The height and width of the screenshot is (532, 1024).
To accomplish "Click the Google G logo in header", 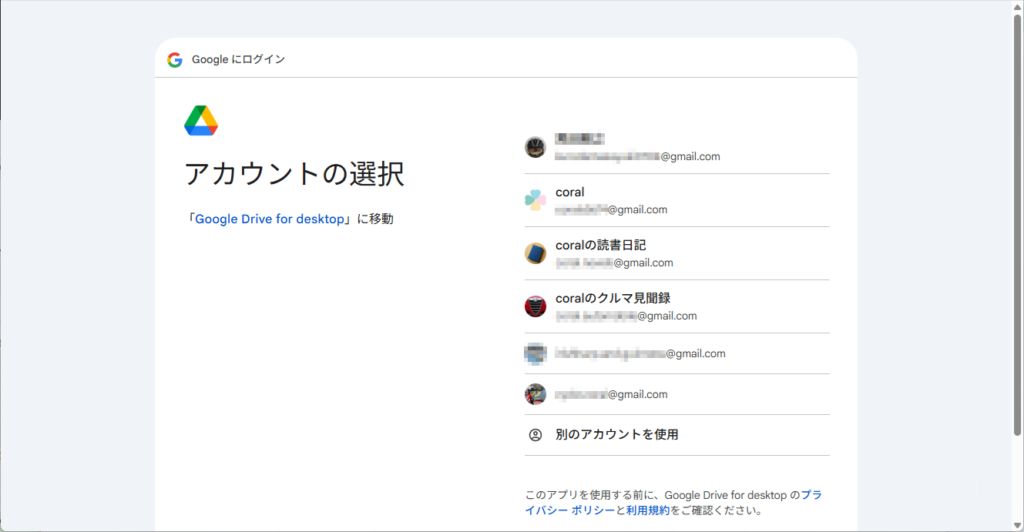I will point(174,59).
